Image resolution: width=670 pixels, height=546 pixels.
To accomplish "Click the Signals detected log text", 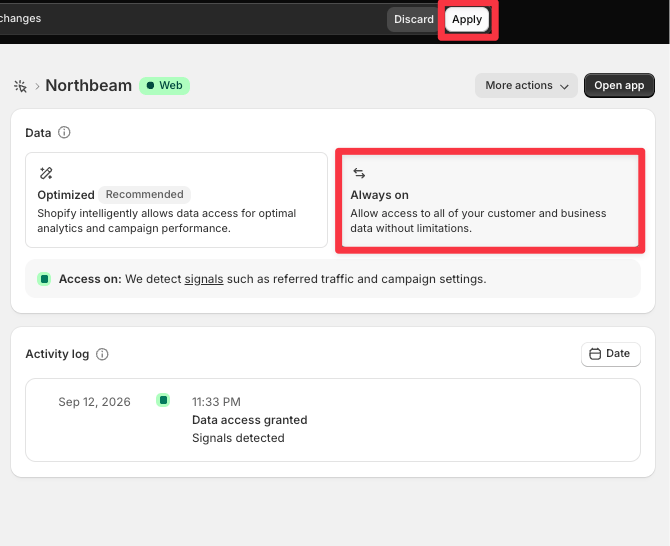I will [x=238, y=438].
